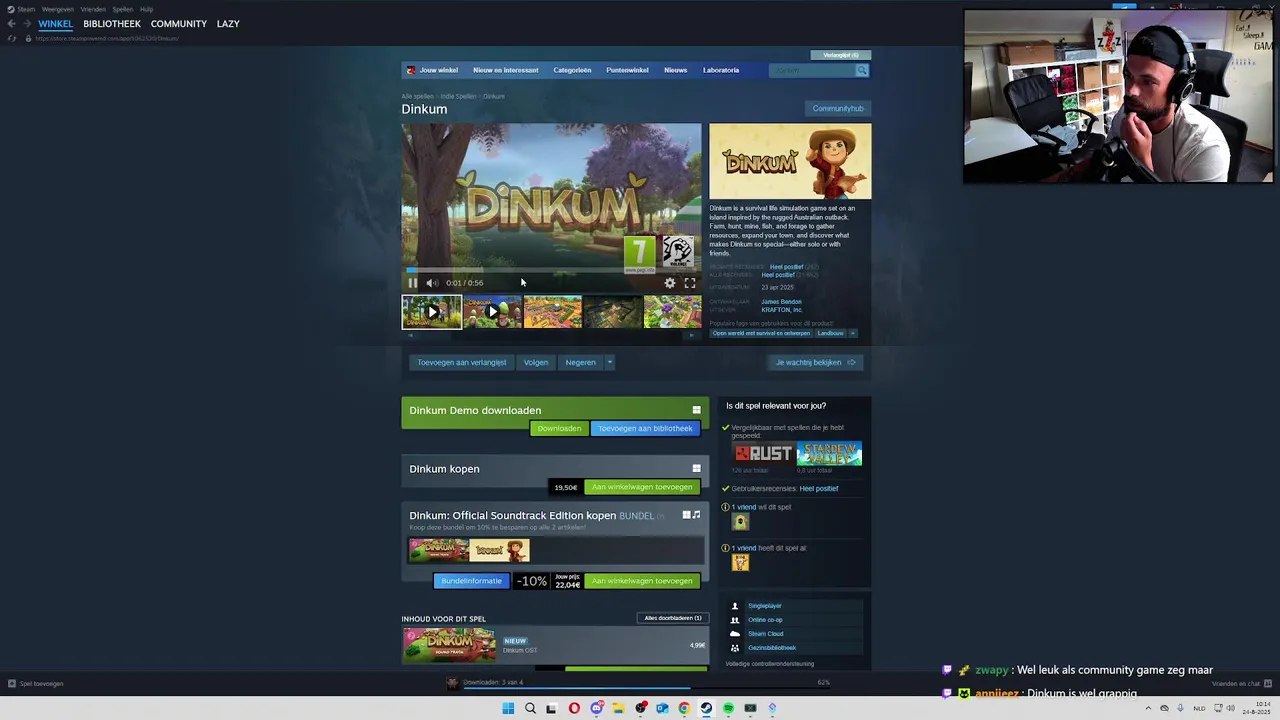The height and width of the screenshot is (720, 1280).
Task: Open Nieuw en interessant menu
Action: 506,70
